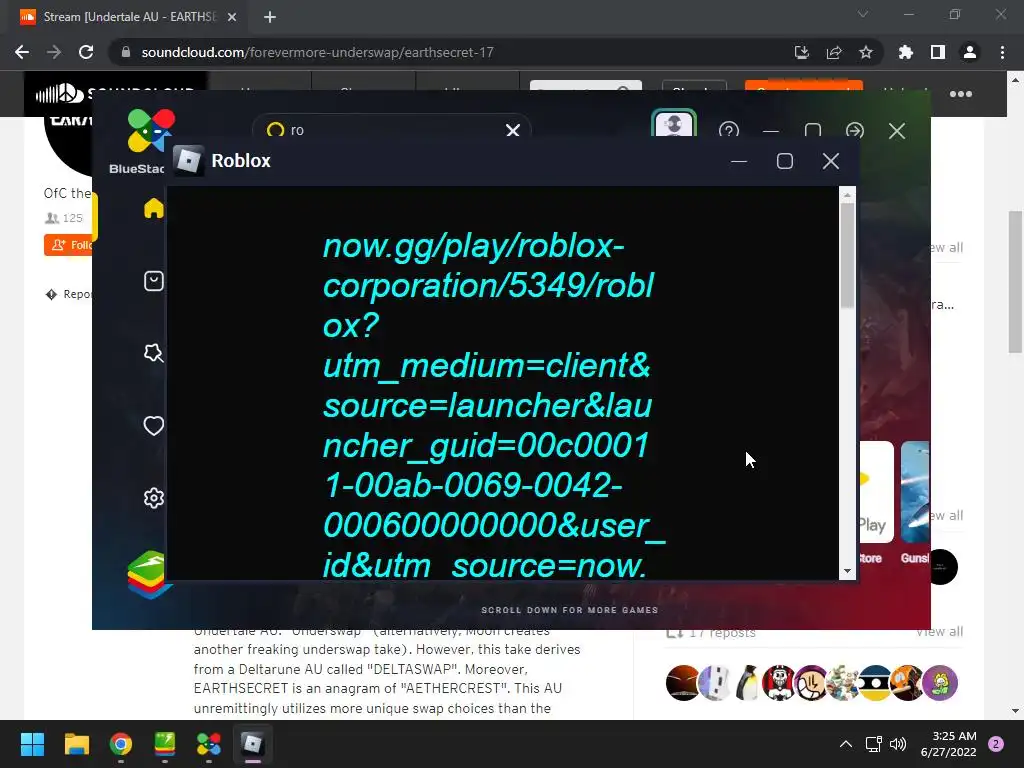Minimize the Roblox window

click(x=739, y=161)
